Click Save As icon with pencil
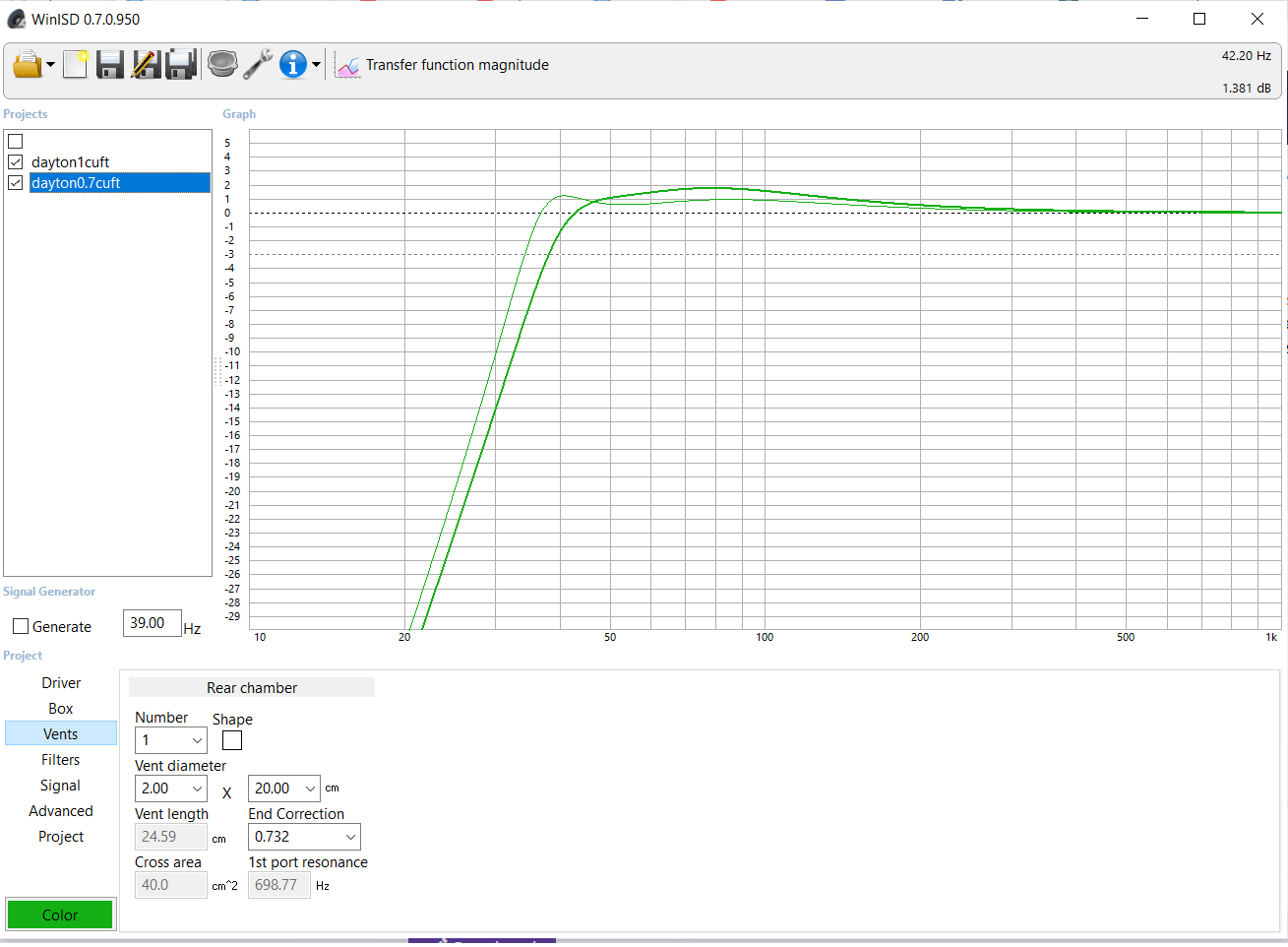 (x=146, y=65)
